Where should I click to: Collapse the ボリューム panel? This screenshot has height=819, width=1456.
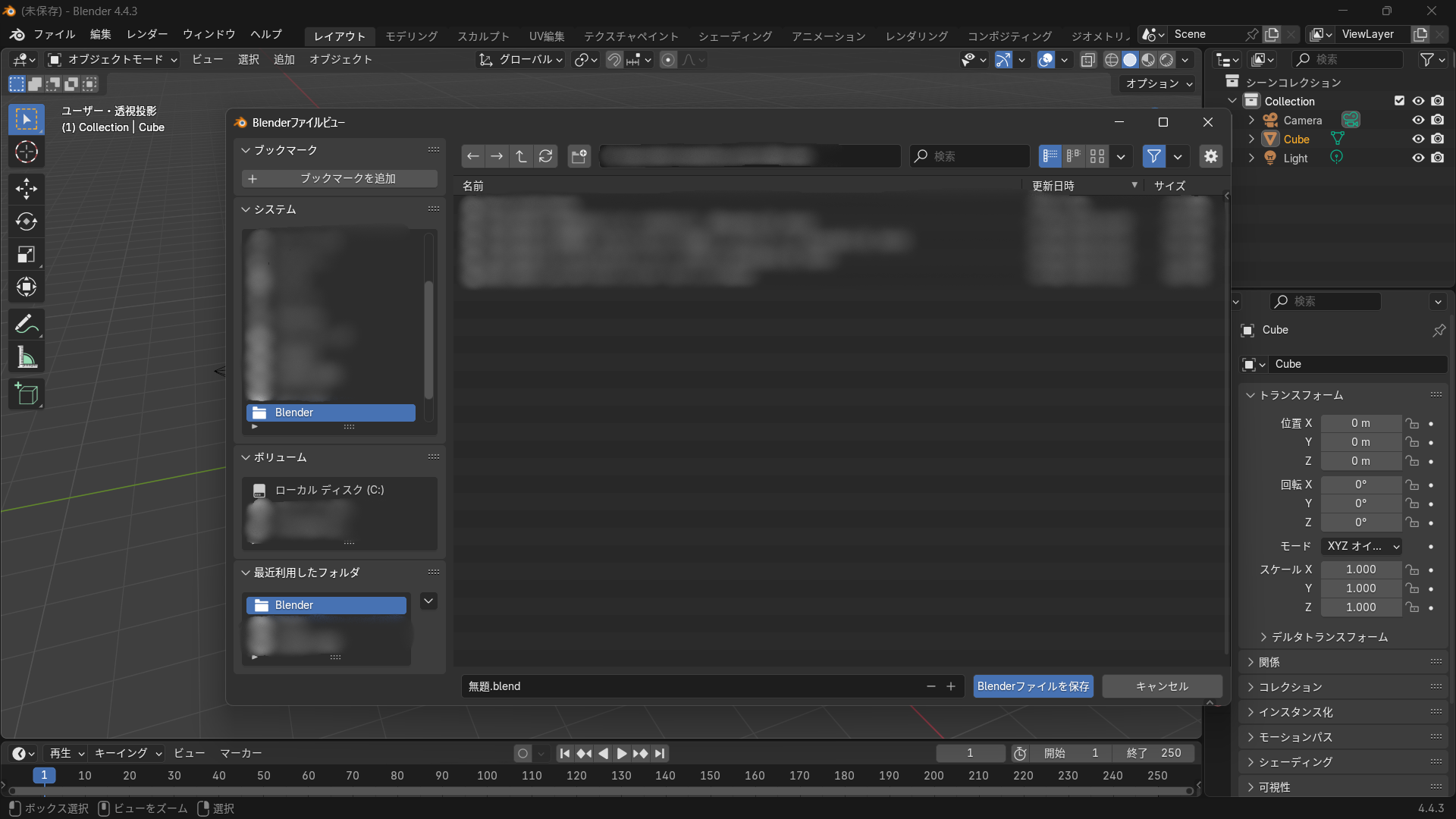pos(246,457)
